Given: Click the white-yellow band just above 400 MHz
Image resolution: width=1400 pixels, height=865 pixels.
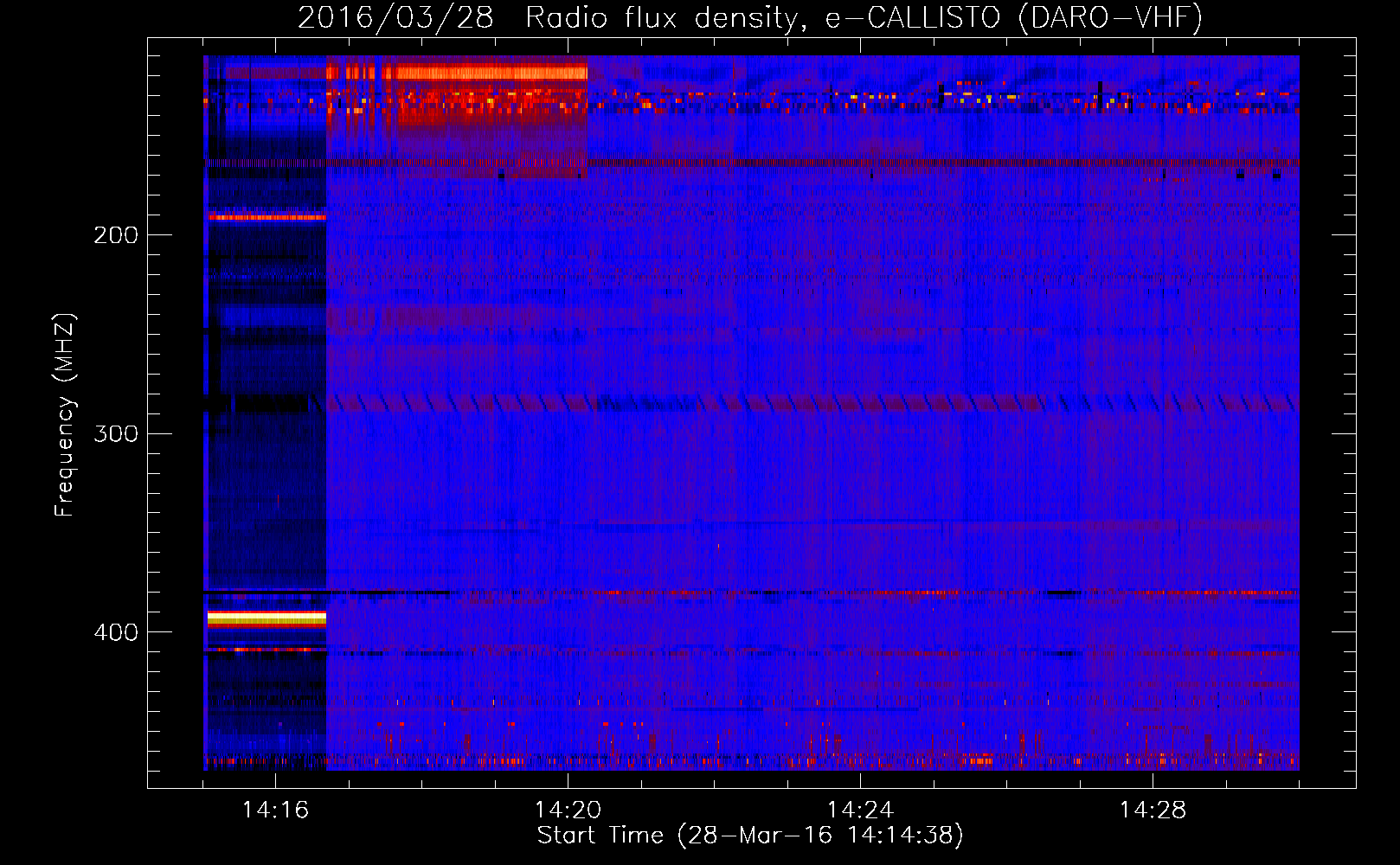Looking at the screenshot, I should (x=267, y=618).
